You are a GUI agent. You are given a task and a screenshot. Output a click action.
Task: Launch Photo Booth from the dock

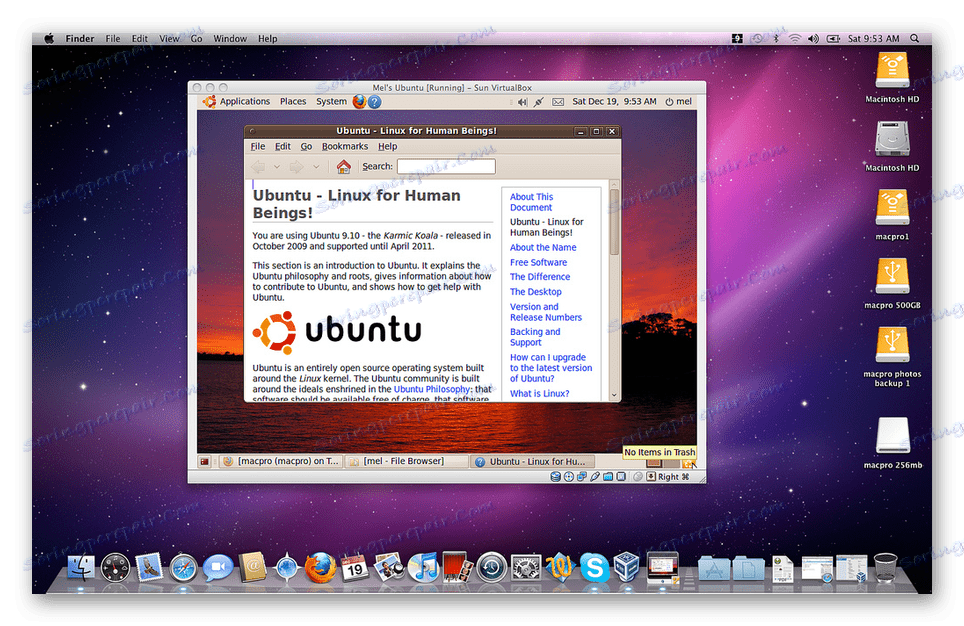point(457,566)
